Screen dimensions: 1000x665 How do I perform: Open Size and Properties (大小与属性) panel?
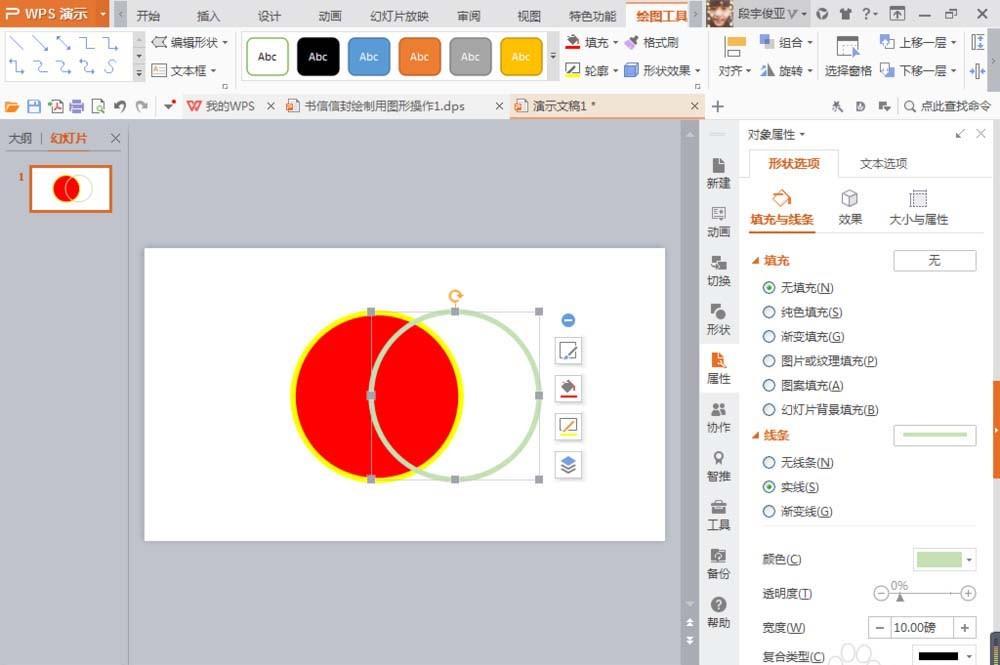point(917,207)
